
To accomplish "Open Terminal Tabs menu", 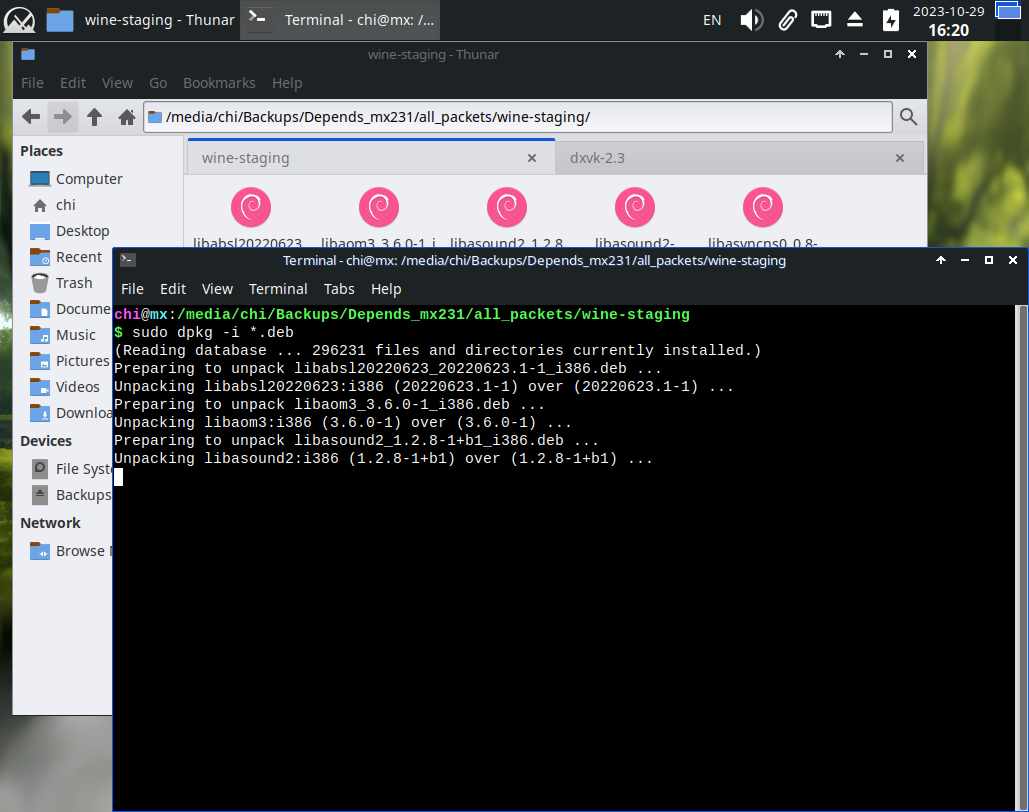I will click(339, 289).
